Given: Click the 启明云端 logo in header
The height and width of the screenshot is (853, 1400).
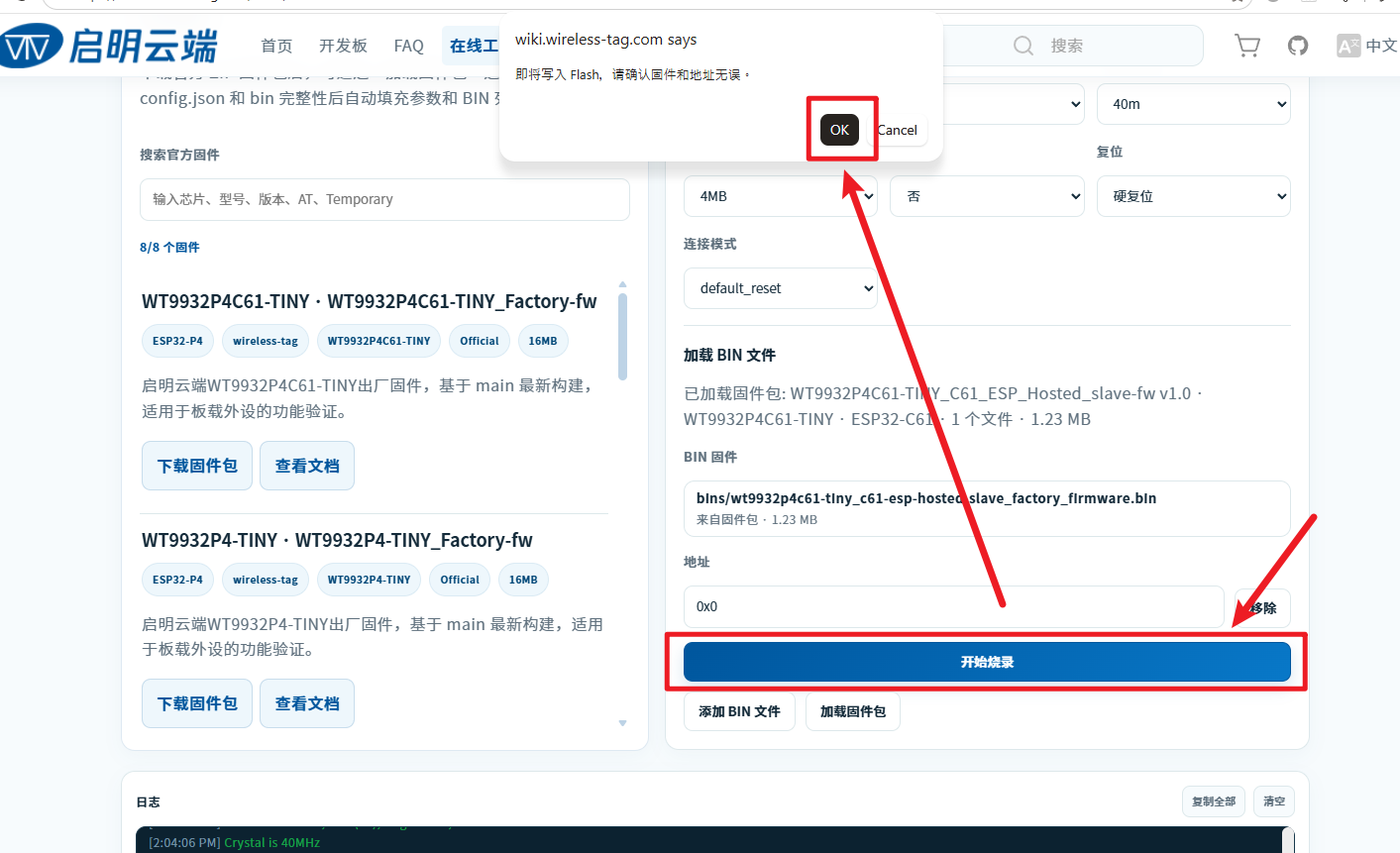Looking at the screenshot, I should (x=109, y=46).
